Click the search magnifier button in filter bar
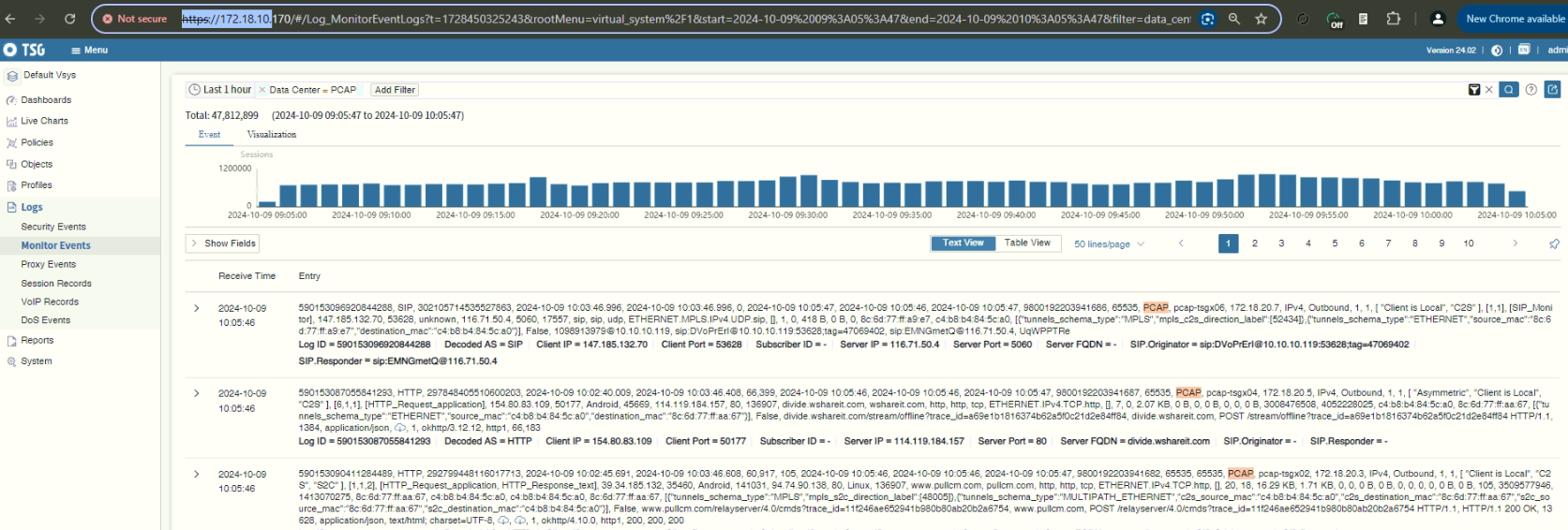 click(x=1508, y=90)
